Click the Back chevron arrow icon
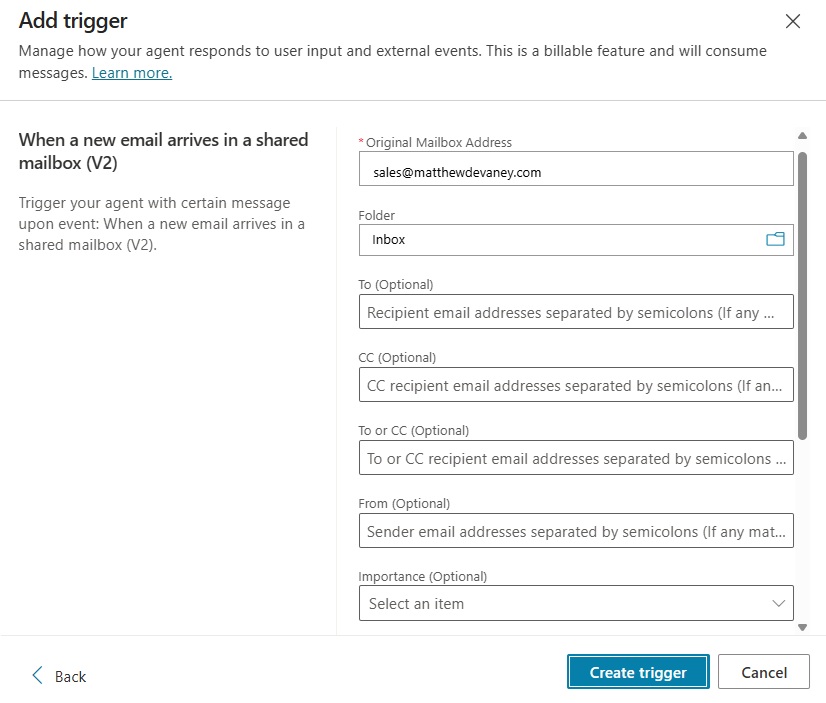This screenshot has height=703, width=826. 38,675
